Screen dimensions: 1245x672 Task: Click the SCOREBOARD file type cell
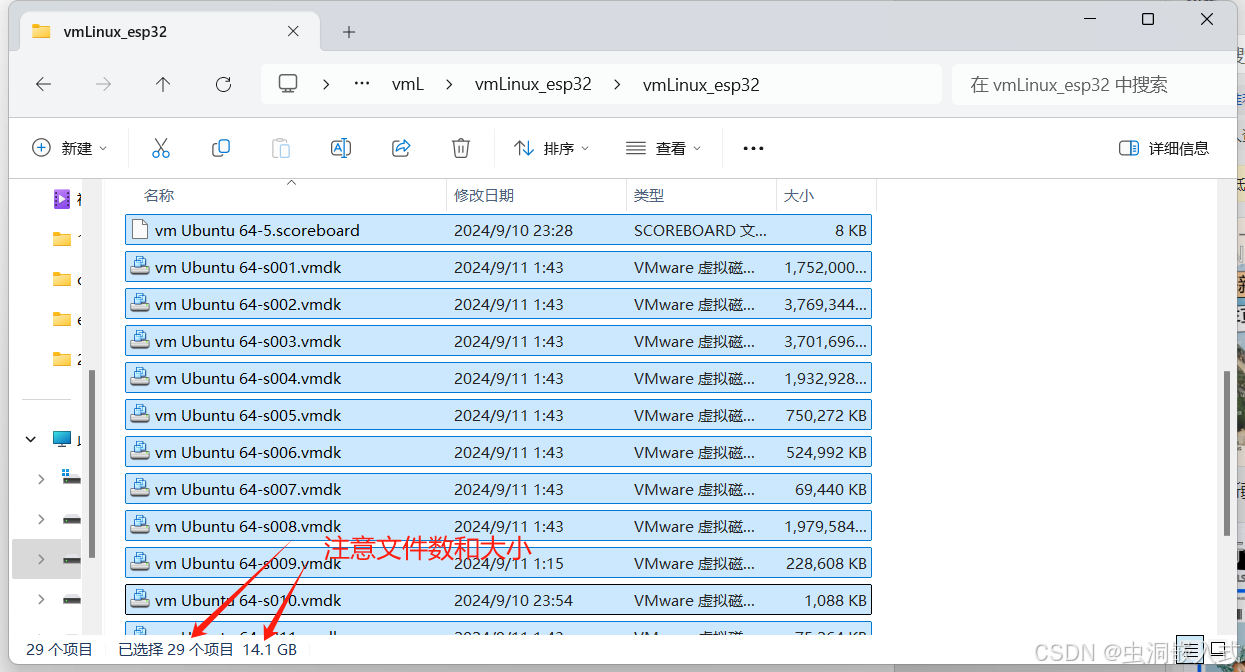coord(701,230)
